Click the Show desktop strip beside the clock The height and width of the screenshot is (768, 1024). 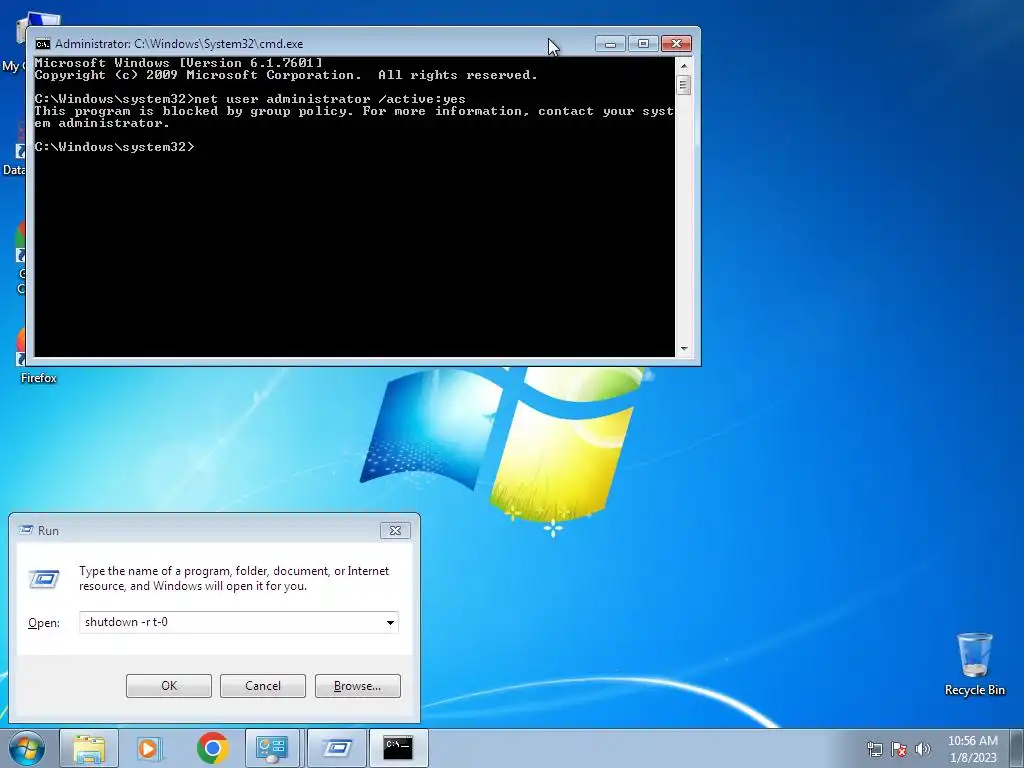pos(1016,748)
